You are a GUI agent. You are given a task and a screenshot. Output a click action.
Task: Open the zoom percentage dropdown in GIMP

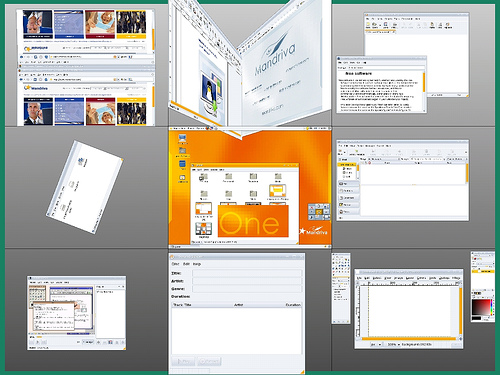point(394,344)
